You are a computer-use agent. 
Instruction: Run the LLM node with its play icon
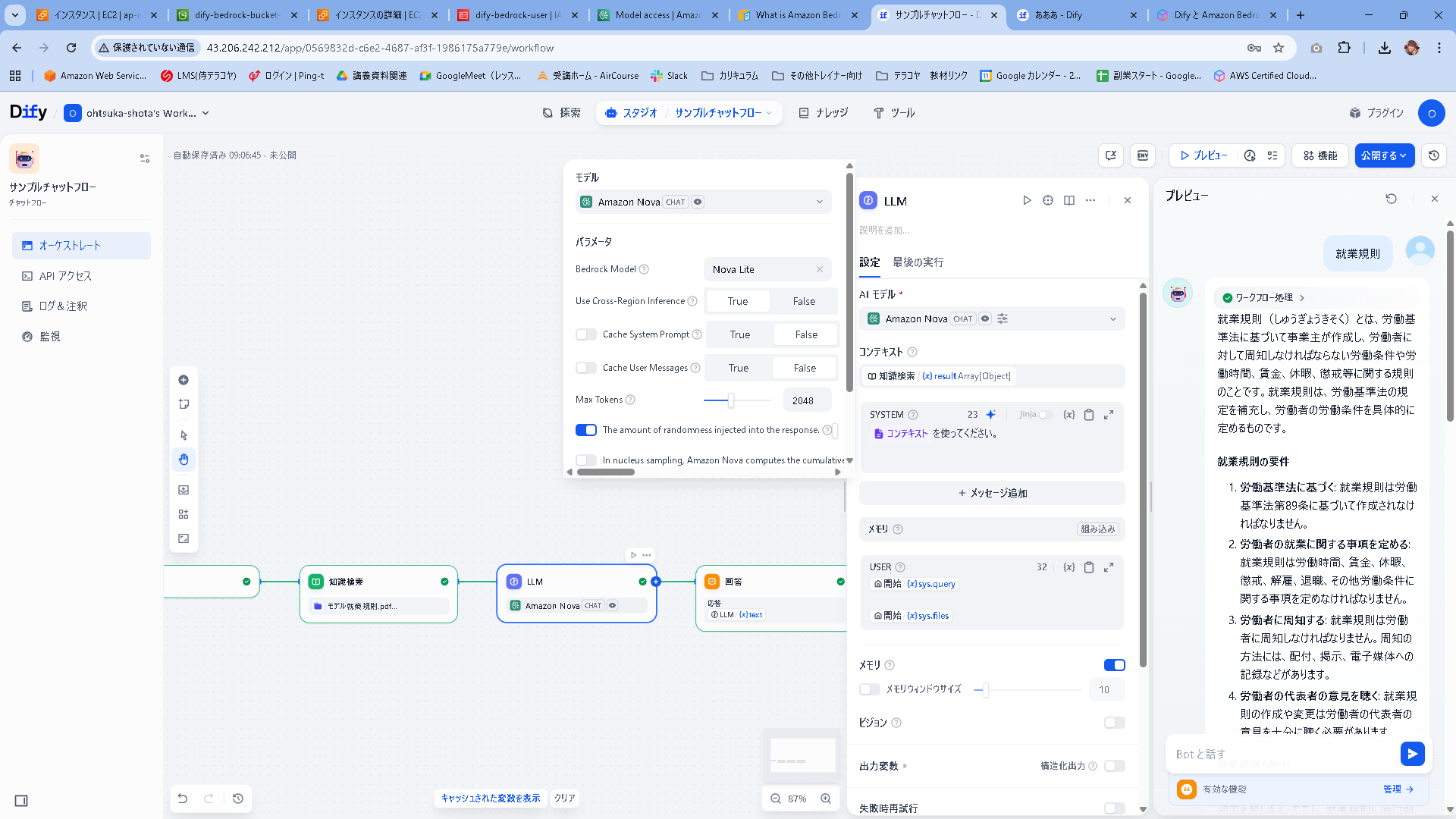point(1027,200)
